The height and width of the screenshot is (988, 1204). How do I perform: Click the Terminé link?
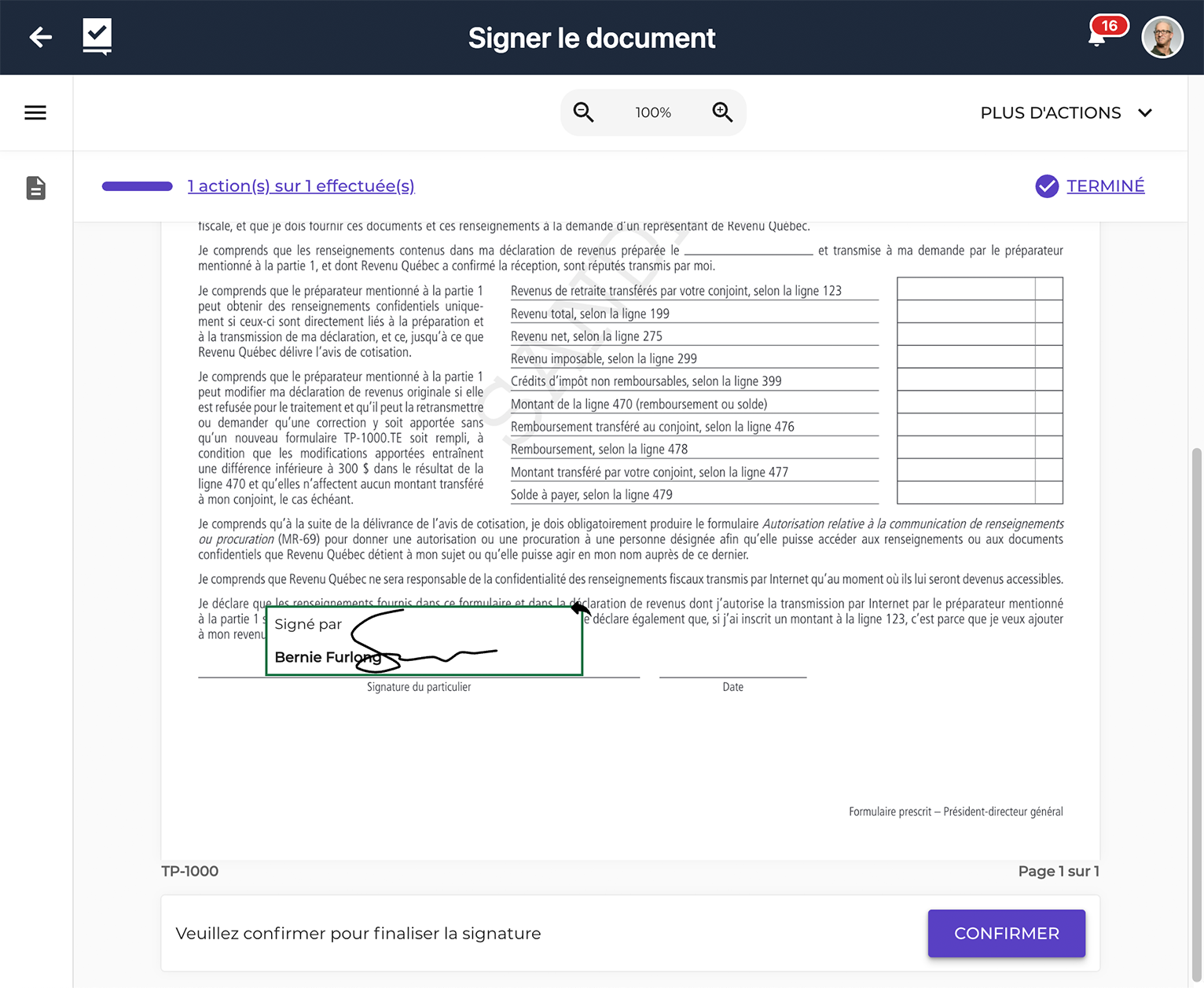pyautogui.click(x=1105, y=186)
